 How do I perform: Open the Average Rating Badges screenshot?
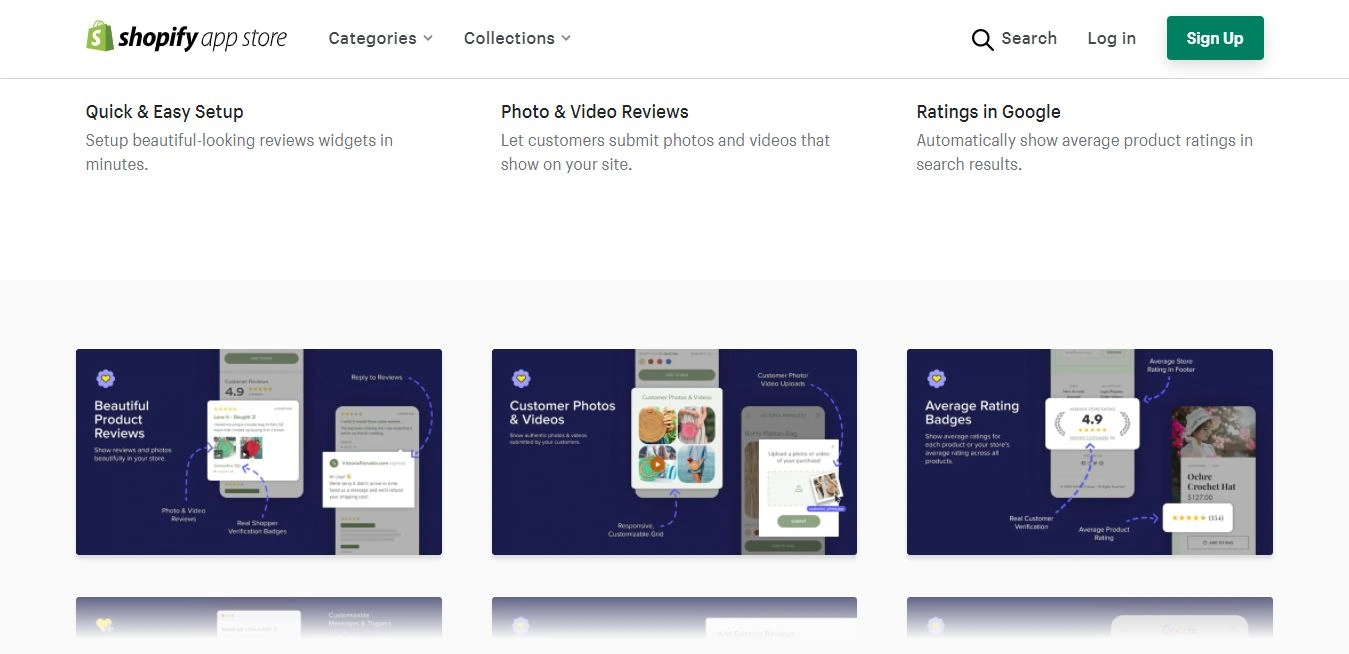click(1090, 452)
